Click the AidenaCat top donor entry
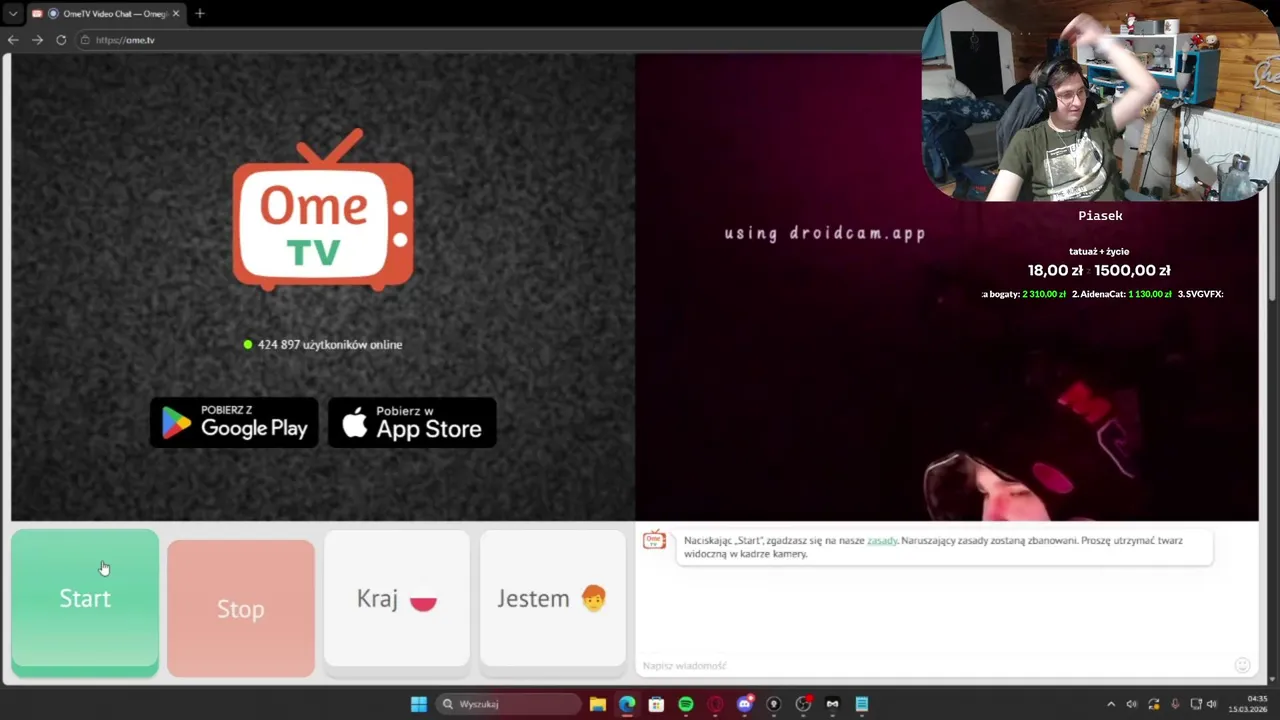The width and height of the screenshot is (1280, 720). (1122, 294)
